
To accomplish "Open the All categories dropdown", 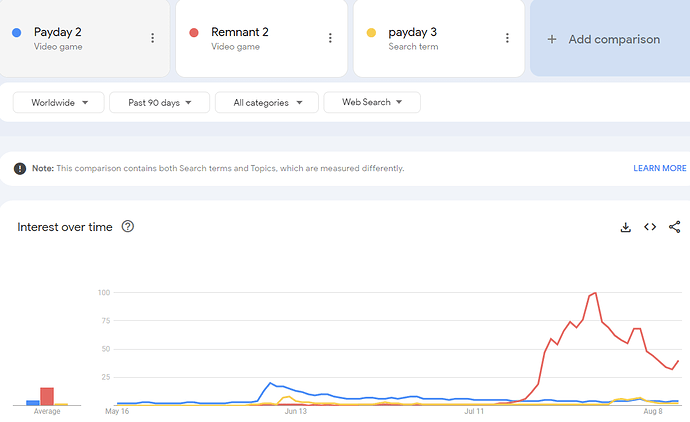I will (x=267, y=103).
